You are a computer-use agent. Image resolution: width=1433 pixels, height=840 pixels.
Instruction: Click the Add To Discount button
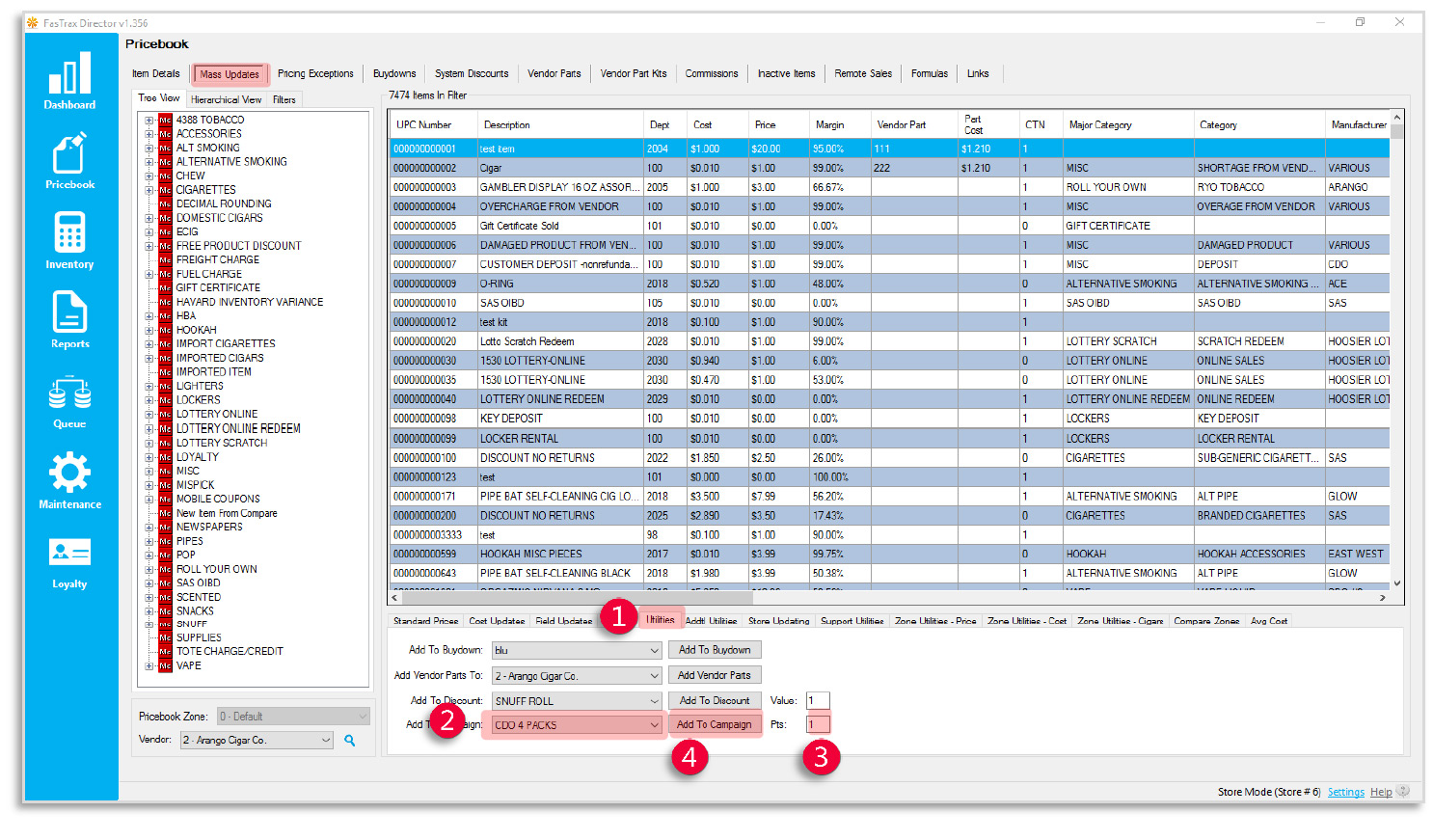[715, 700]
